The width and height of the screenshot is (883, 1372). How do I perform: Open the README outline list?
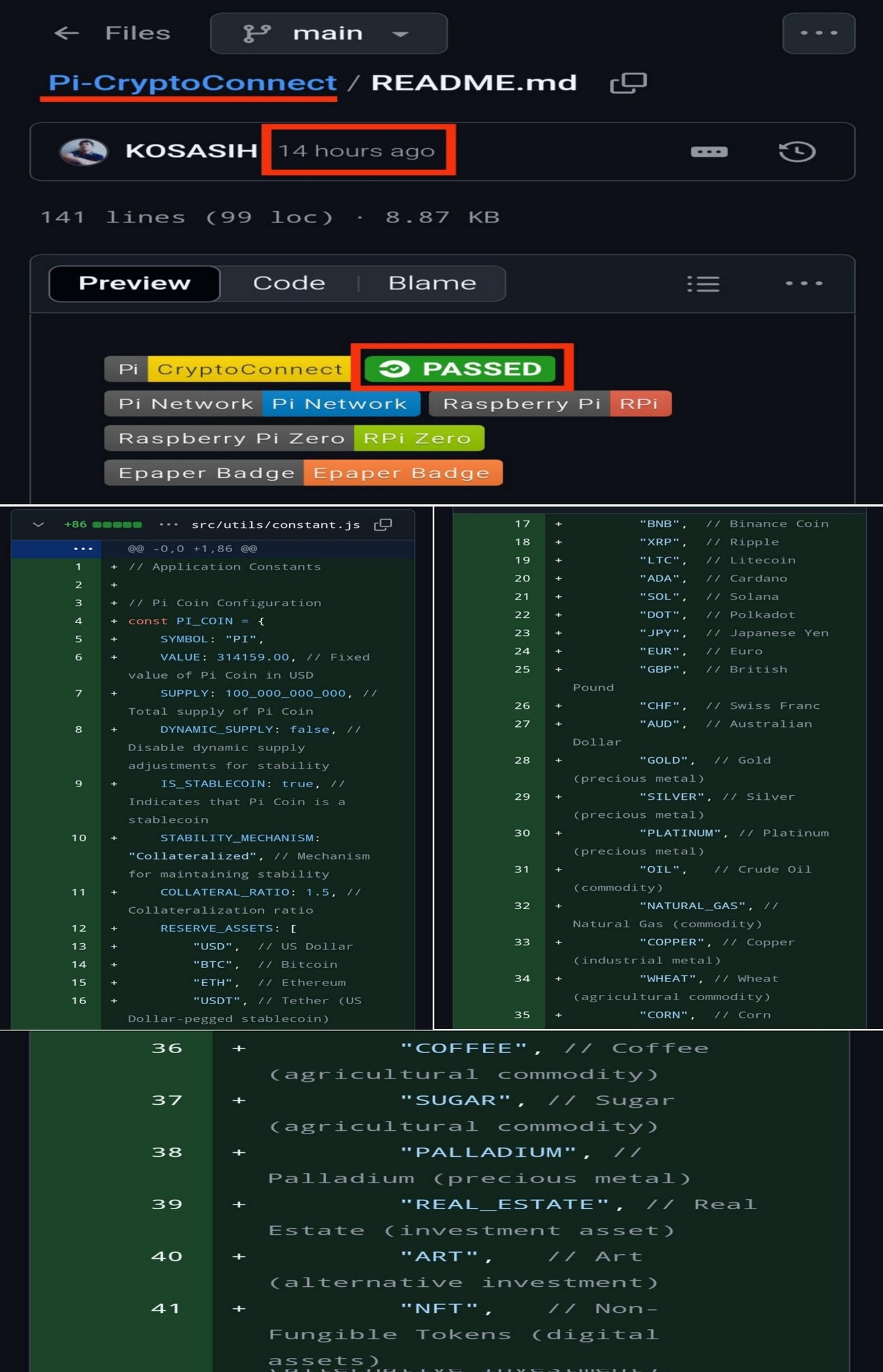(703, 284)
